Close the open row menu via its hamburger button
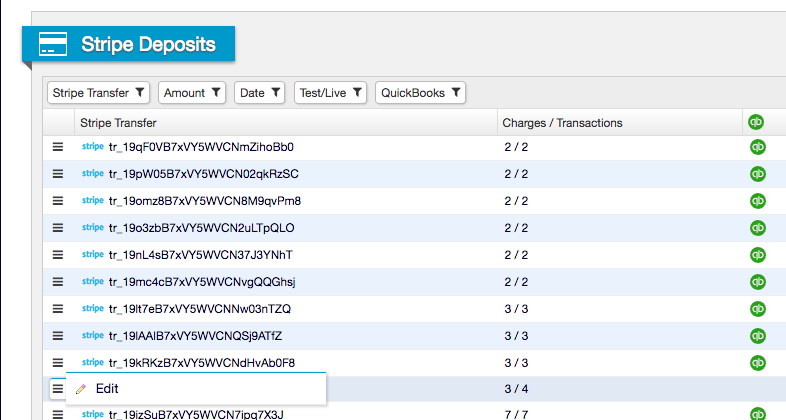This screenshot has height=420, width=786. click(58, 388)
